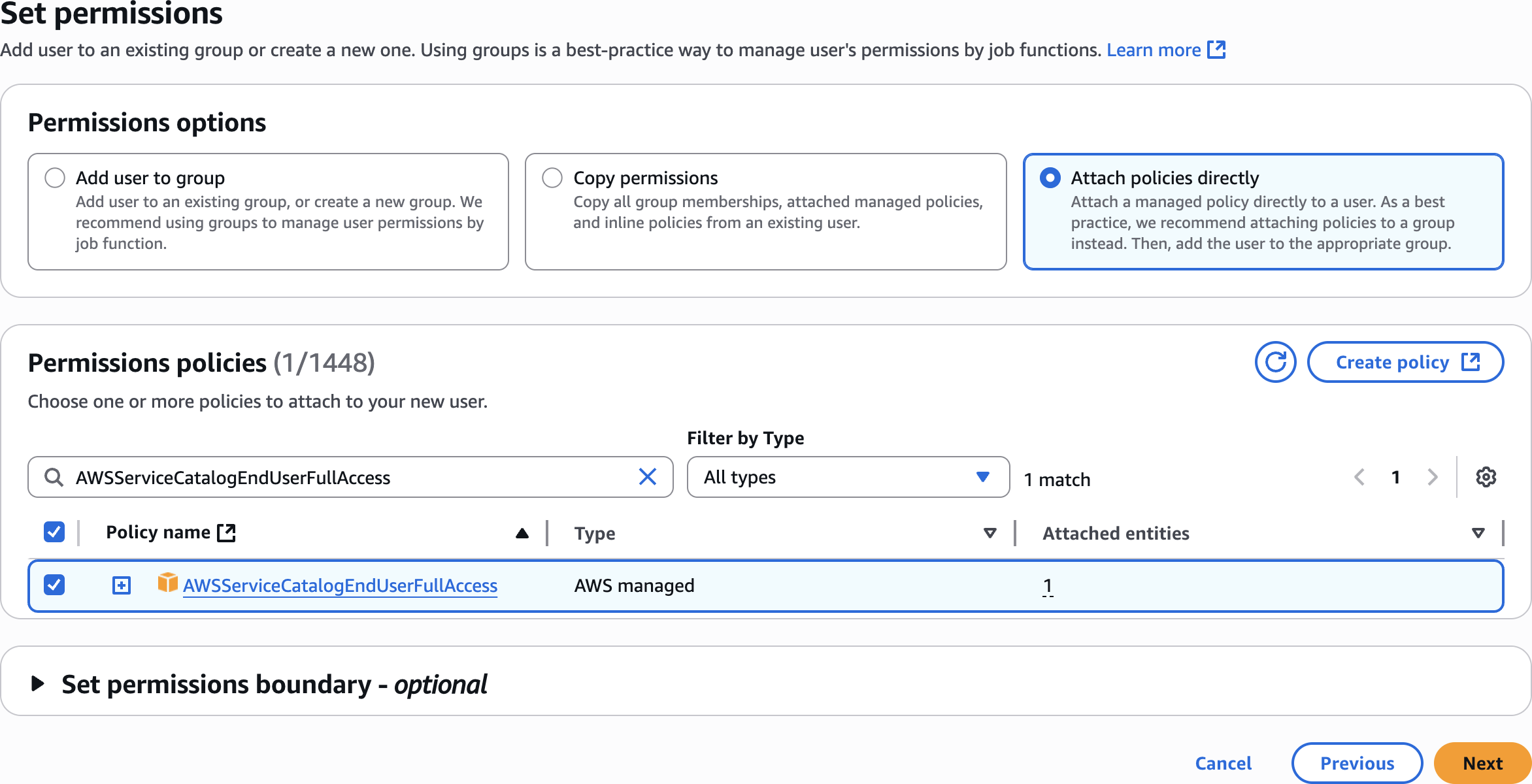This screenshot has width=1532, height=784.
Task: Go to next policies page arrow
Action: pos(1433,477)
